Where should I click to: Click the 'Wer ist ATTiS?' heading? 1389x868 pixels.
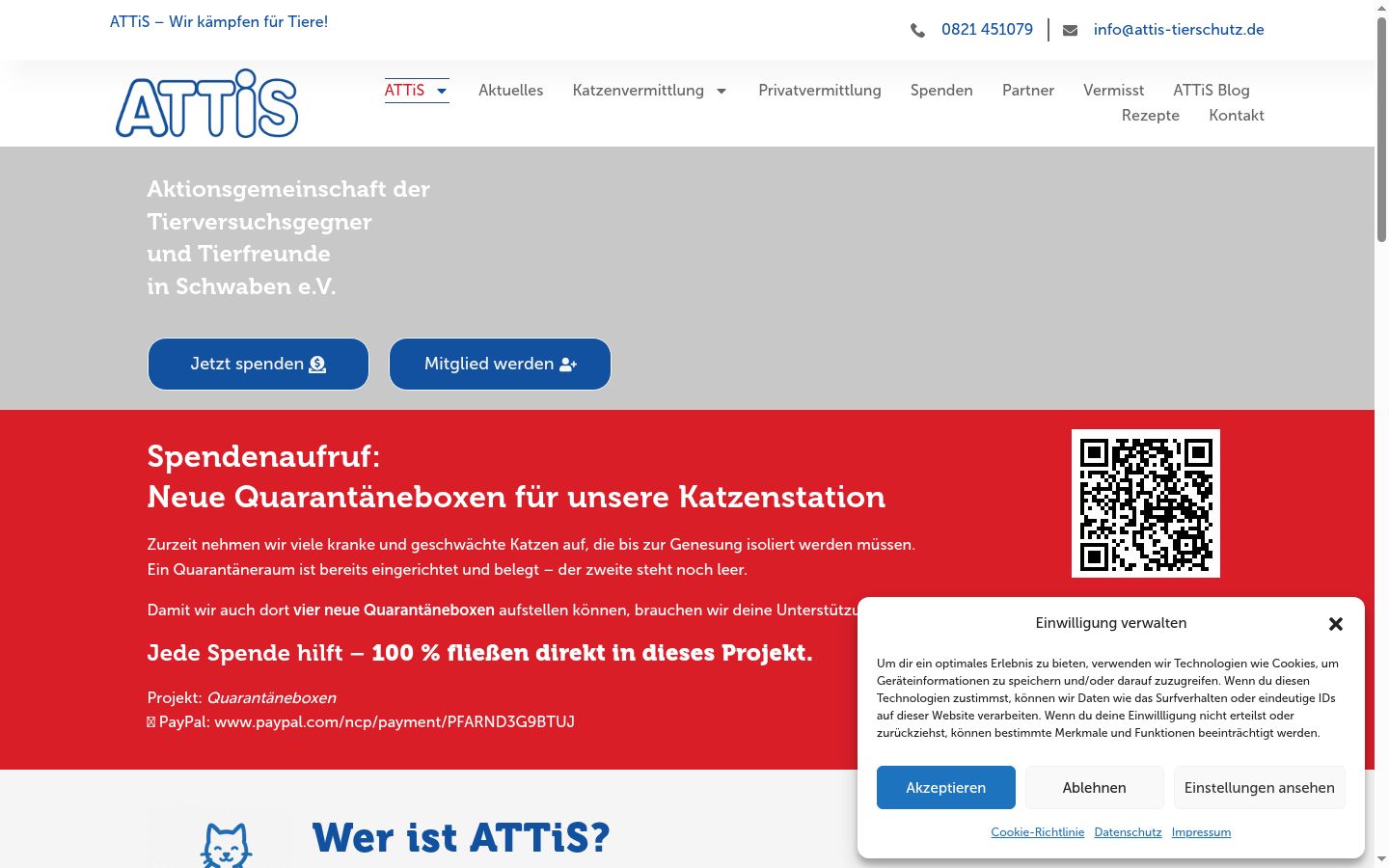click(x=461, y=837)
